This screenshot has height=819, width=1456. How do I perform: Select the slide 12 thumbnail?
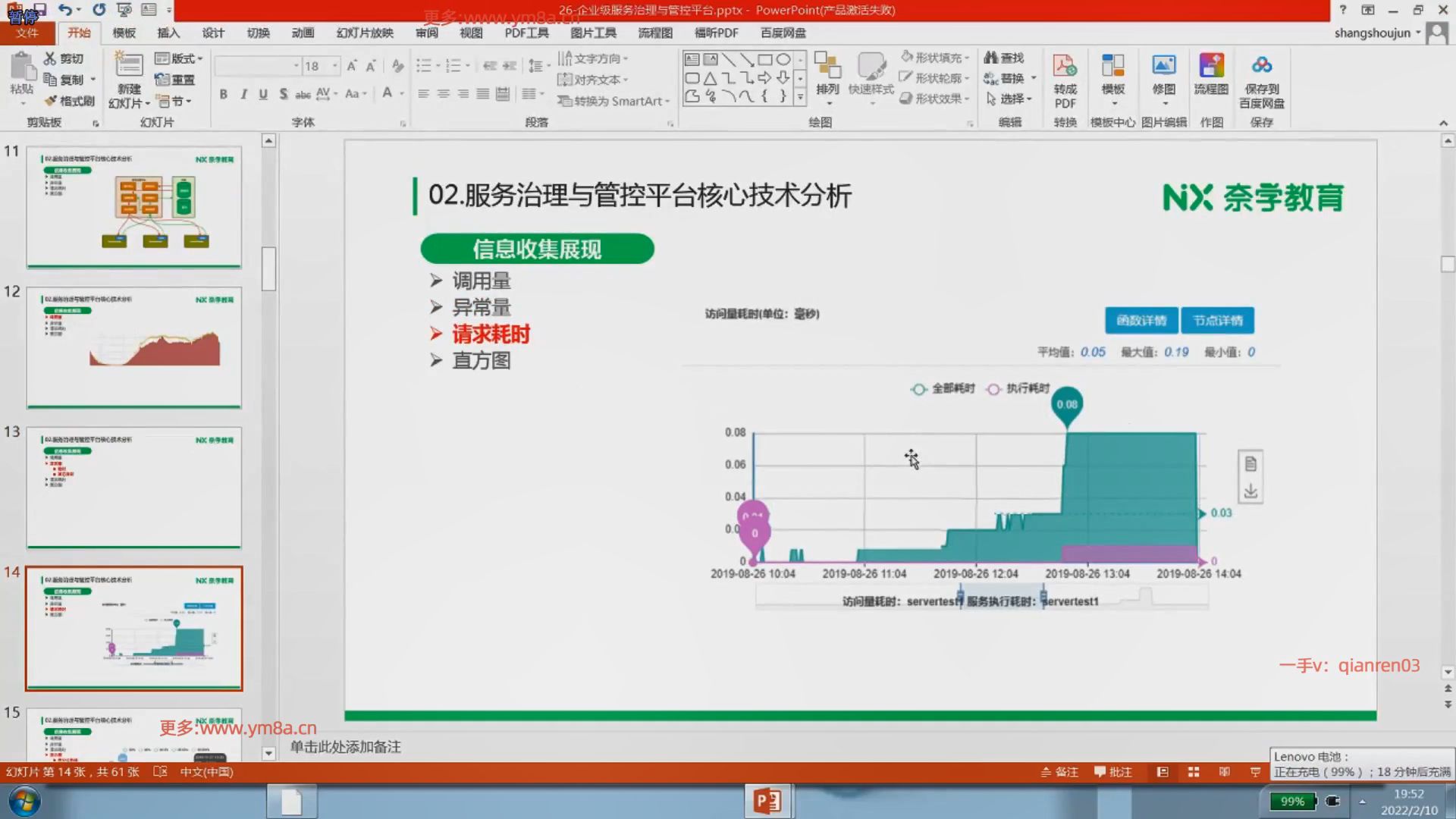(134, 347)
